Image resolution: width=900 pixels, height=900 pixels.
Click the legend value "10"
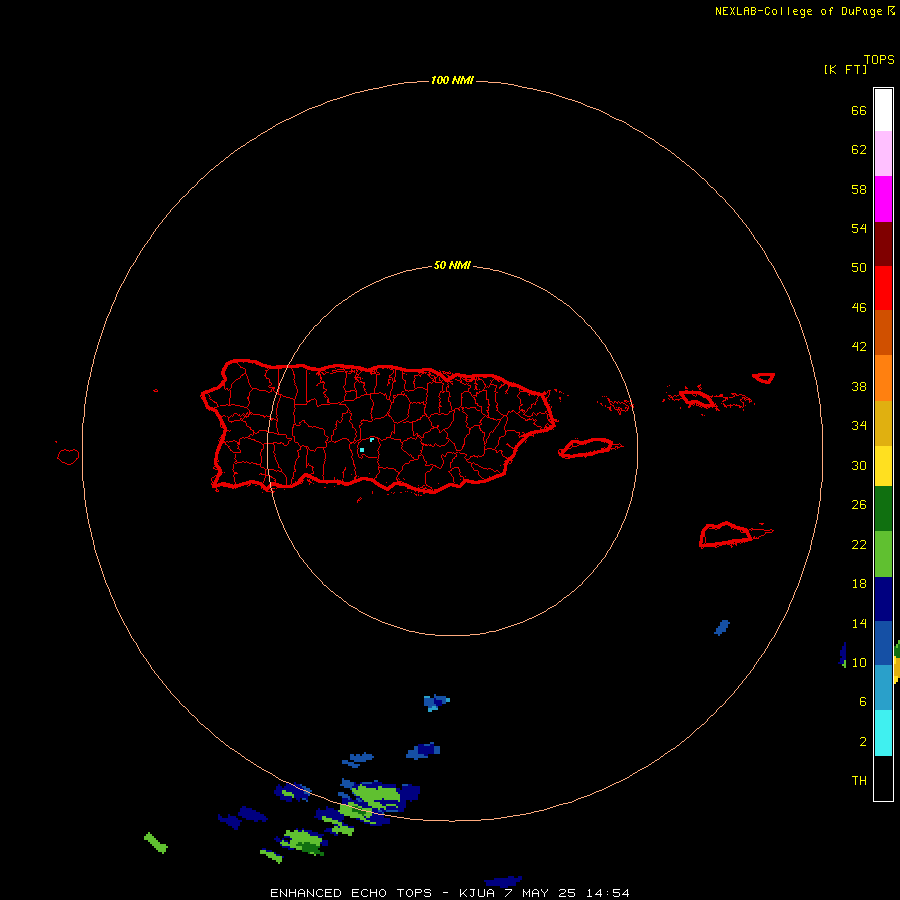point(859,663)
